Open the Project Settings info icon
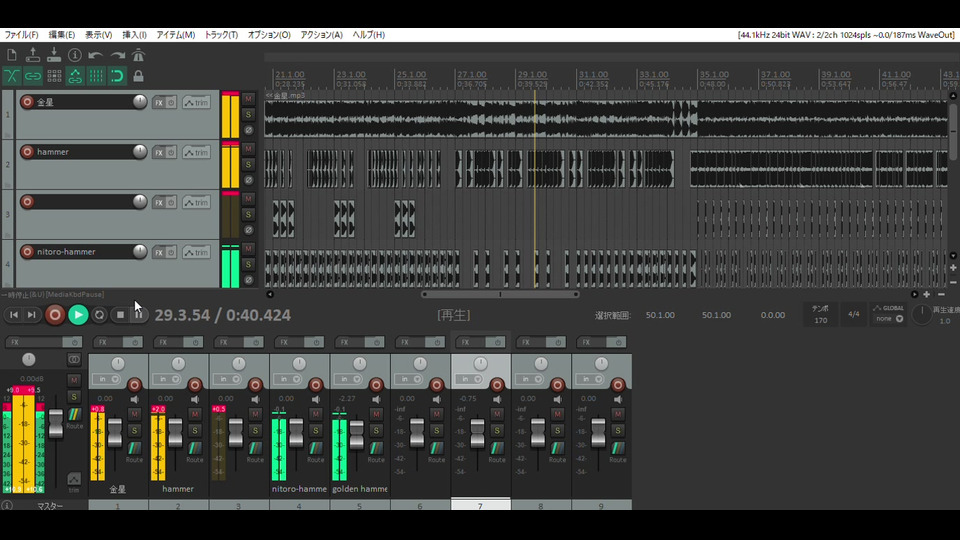 point(74,55)
